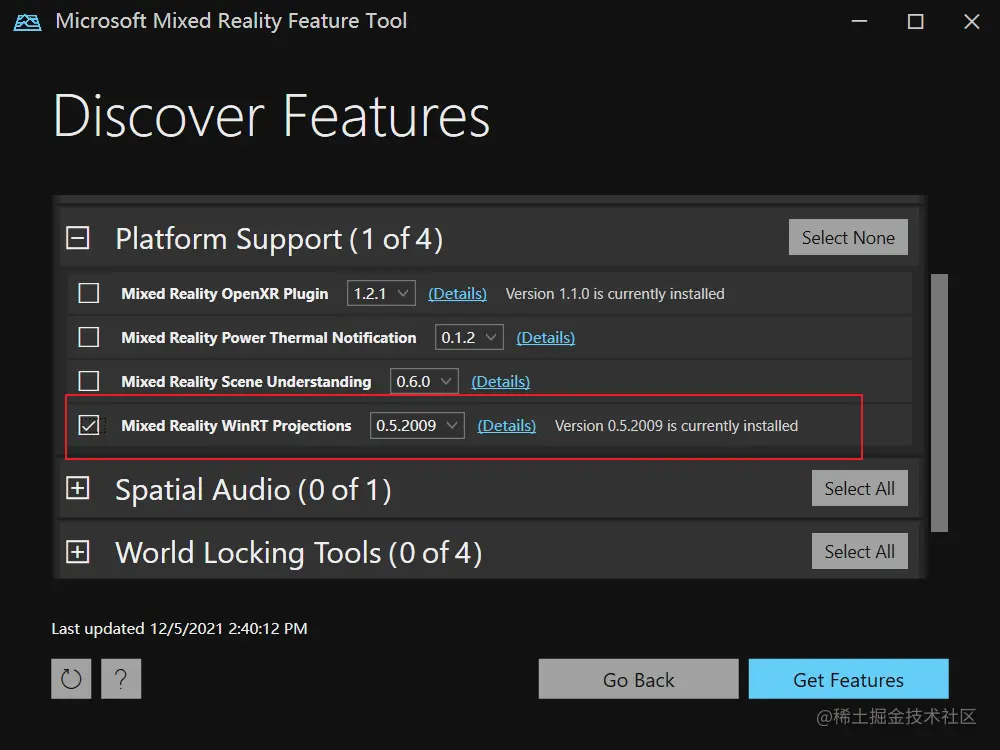Expand the World Locking Tools section
Screen dimensions: 1000x750
(78, 552)
